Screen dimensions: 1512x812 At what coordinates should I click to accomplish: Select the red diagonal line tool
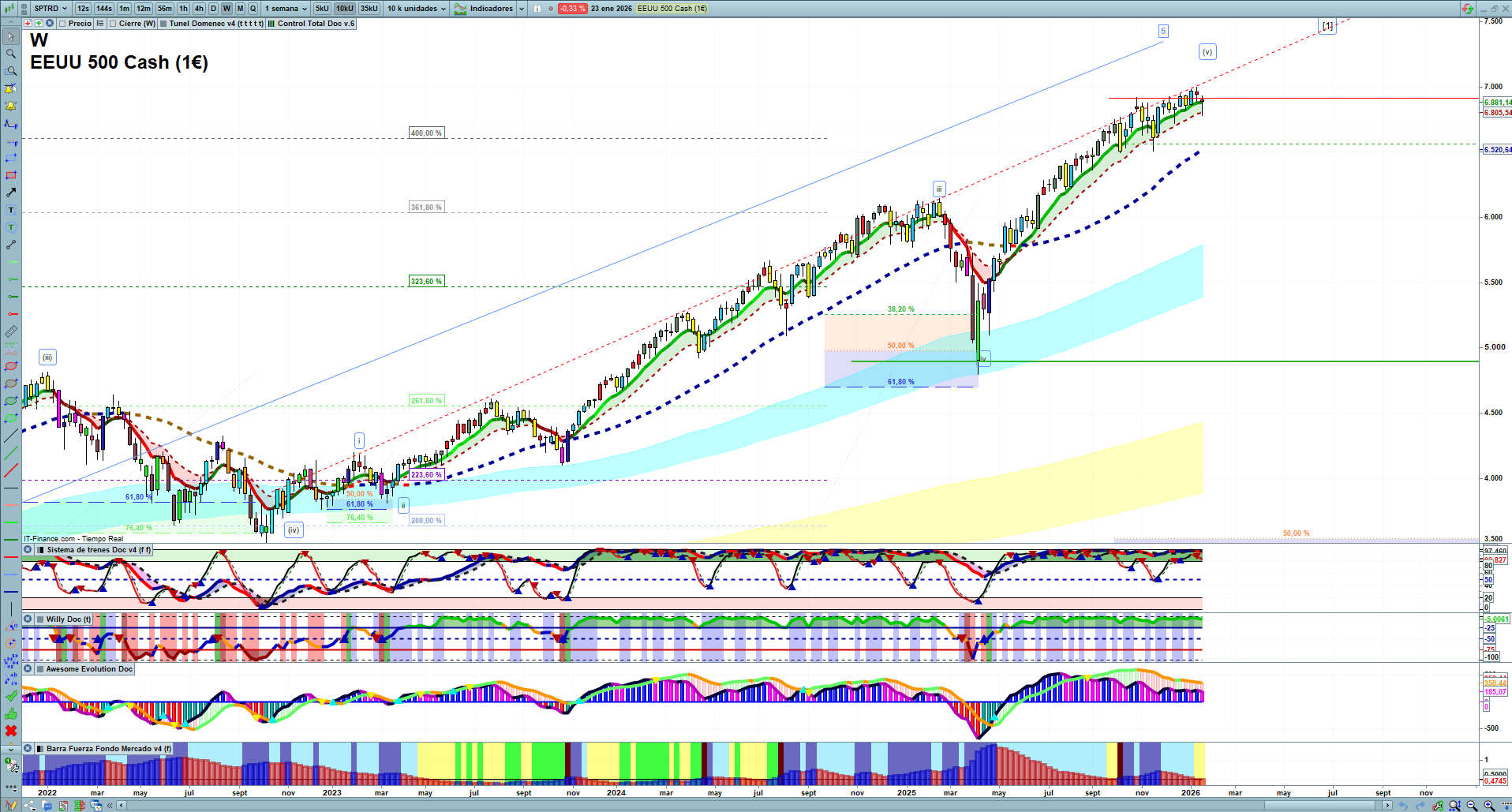tap(11, 470)
